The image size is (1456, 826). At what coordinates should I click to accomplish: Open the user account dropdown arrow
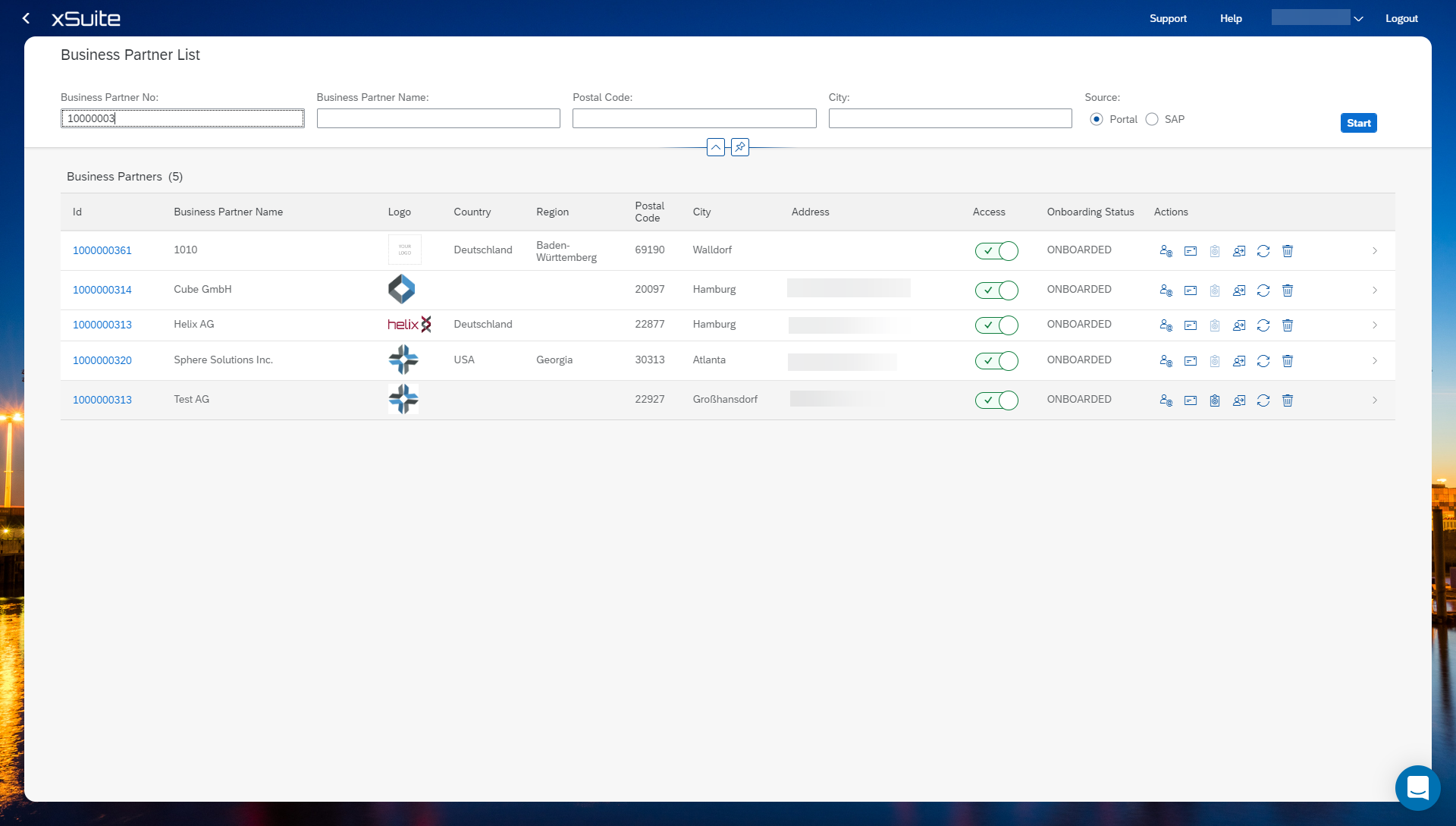[x=1358, y=19]
